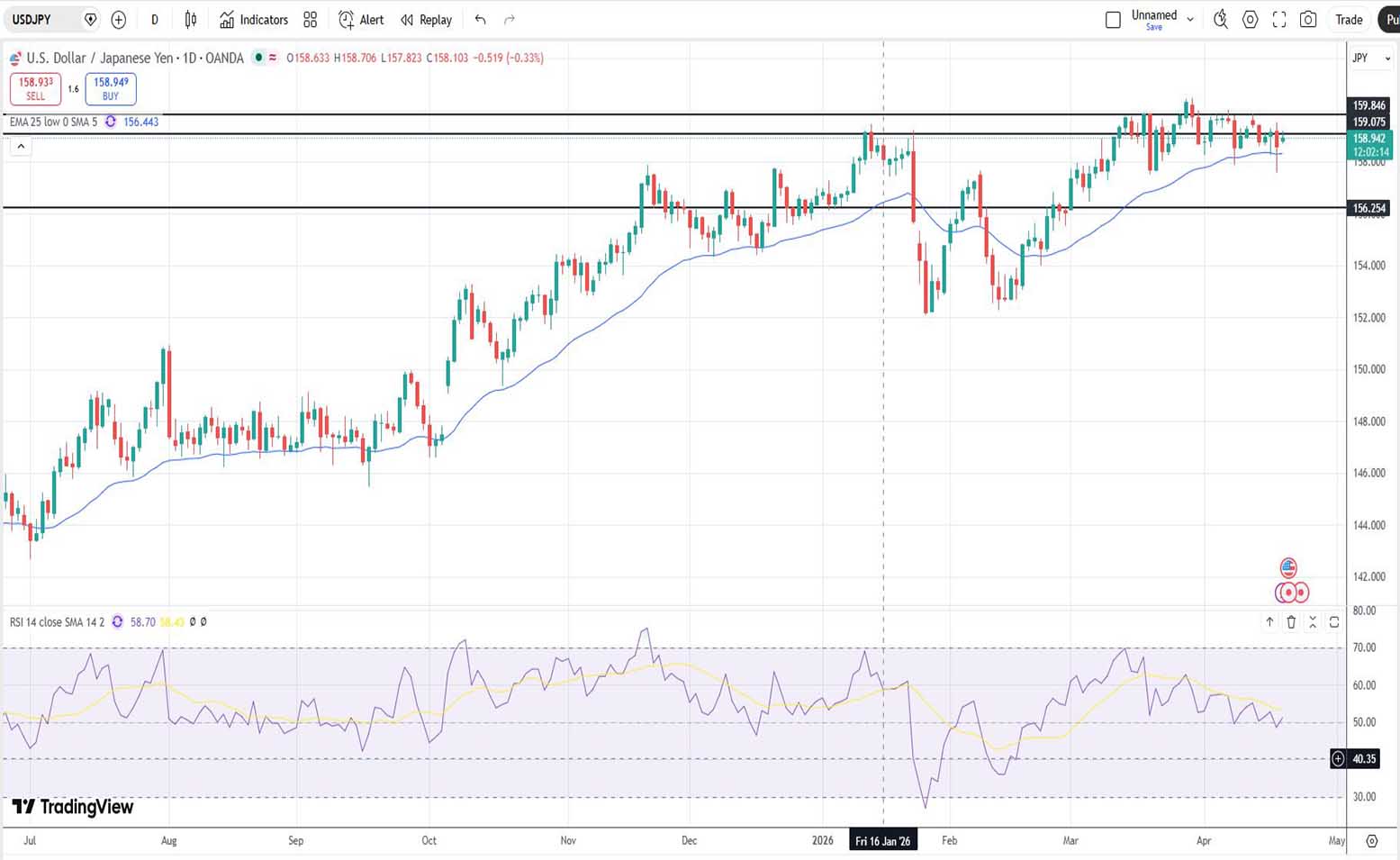Open the indicator templates grid icon
1400x860 pixels.
pyautogui.click(x=311, y=20)
